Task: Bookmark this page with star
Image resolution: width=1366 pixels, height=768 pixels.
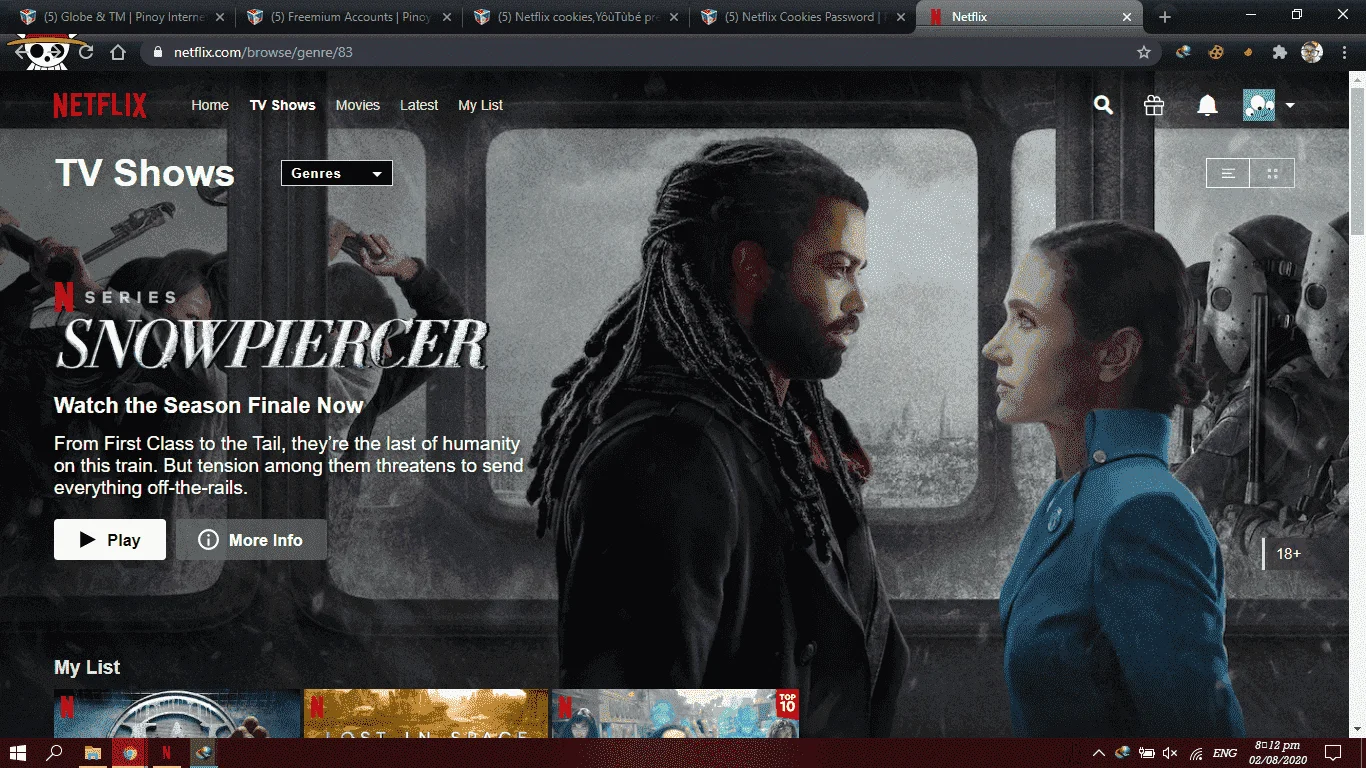Action: point(1144,52)
